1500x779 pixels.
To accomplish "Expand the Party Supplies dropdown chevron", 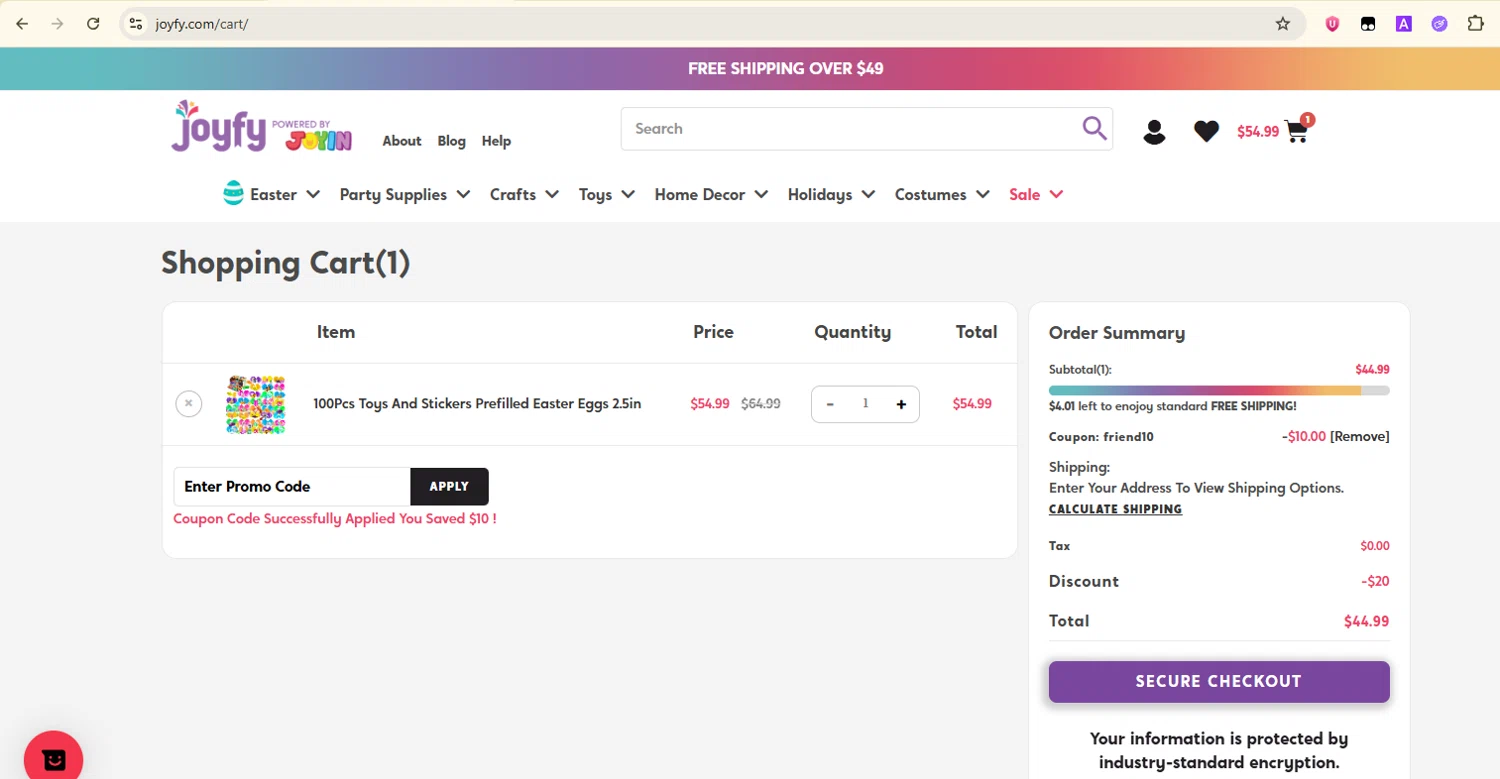I will click(x=463, y=194).
